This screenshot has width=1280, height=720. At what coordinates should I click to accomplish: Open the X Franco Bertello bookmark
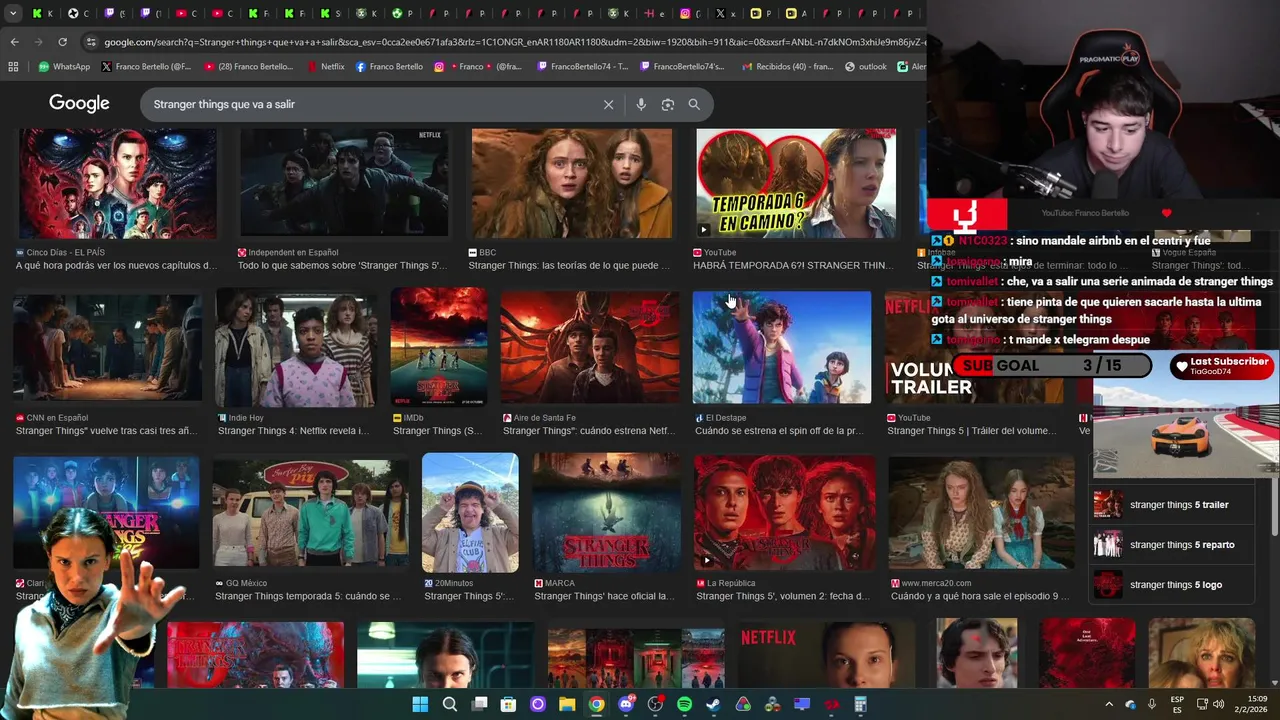click(x=146, y=67)
